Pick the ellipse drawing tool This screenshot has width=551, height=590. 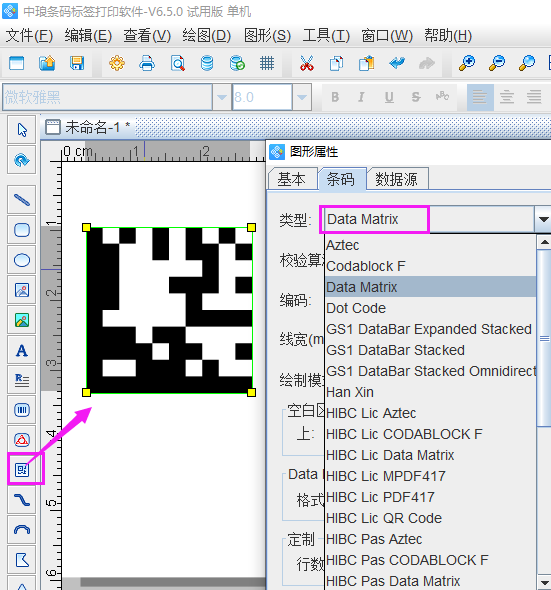(22, 260)
